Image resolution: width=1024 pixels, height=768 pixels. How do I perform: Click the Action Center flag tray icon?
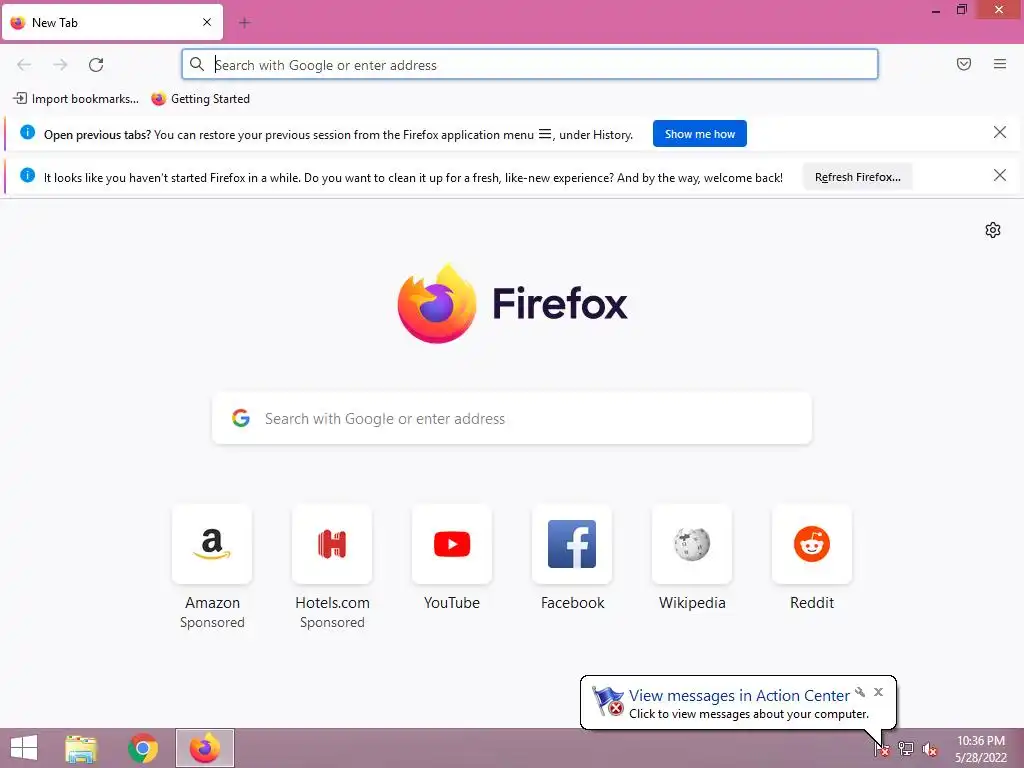click(x=882, y=749)
